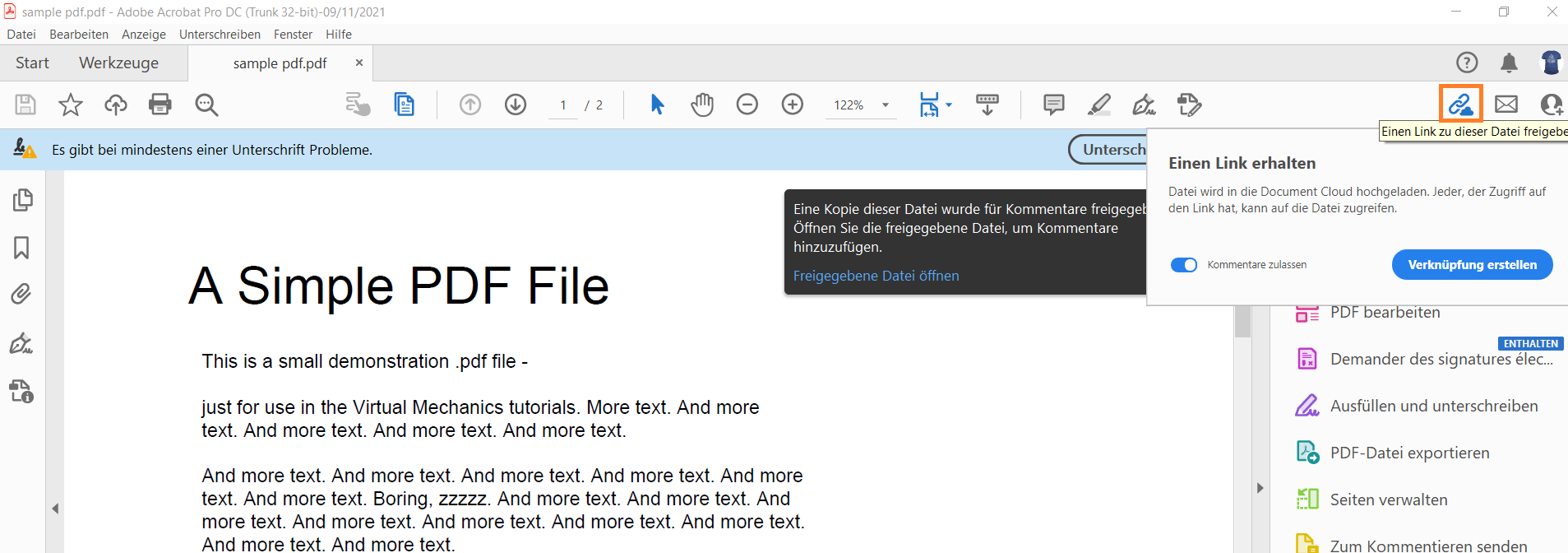Open the Bearbeiten menu
The height and width of the screenshot is (553, 1568).
[x=78, y=35]
